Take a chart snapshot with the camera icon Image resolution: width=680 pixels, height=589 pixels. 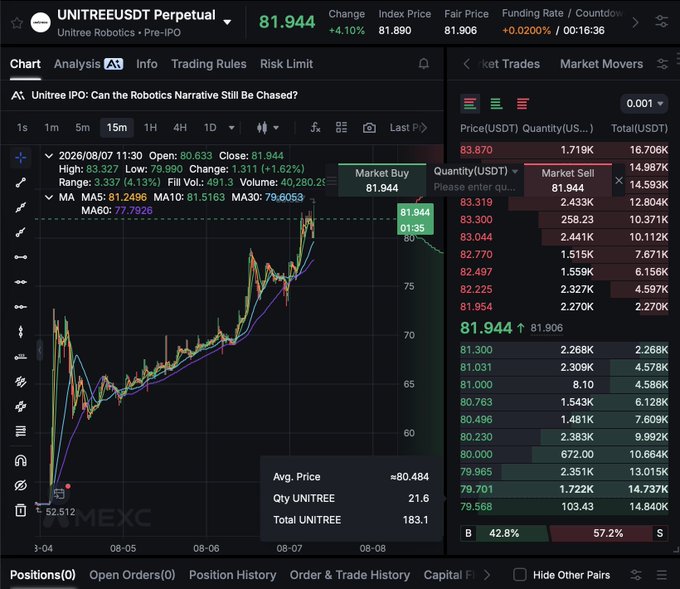point(369,128)
